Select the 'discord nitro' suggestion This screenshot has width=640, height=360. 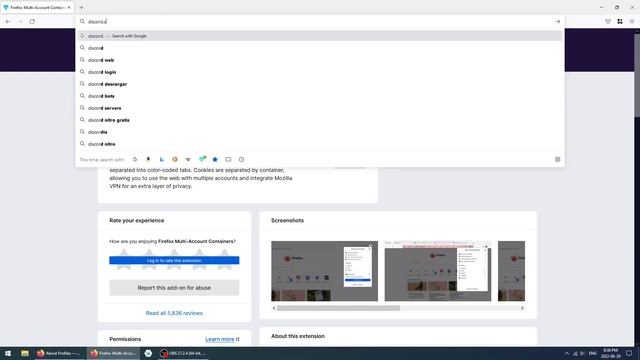pos(320,144)
